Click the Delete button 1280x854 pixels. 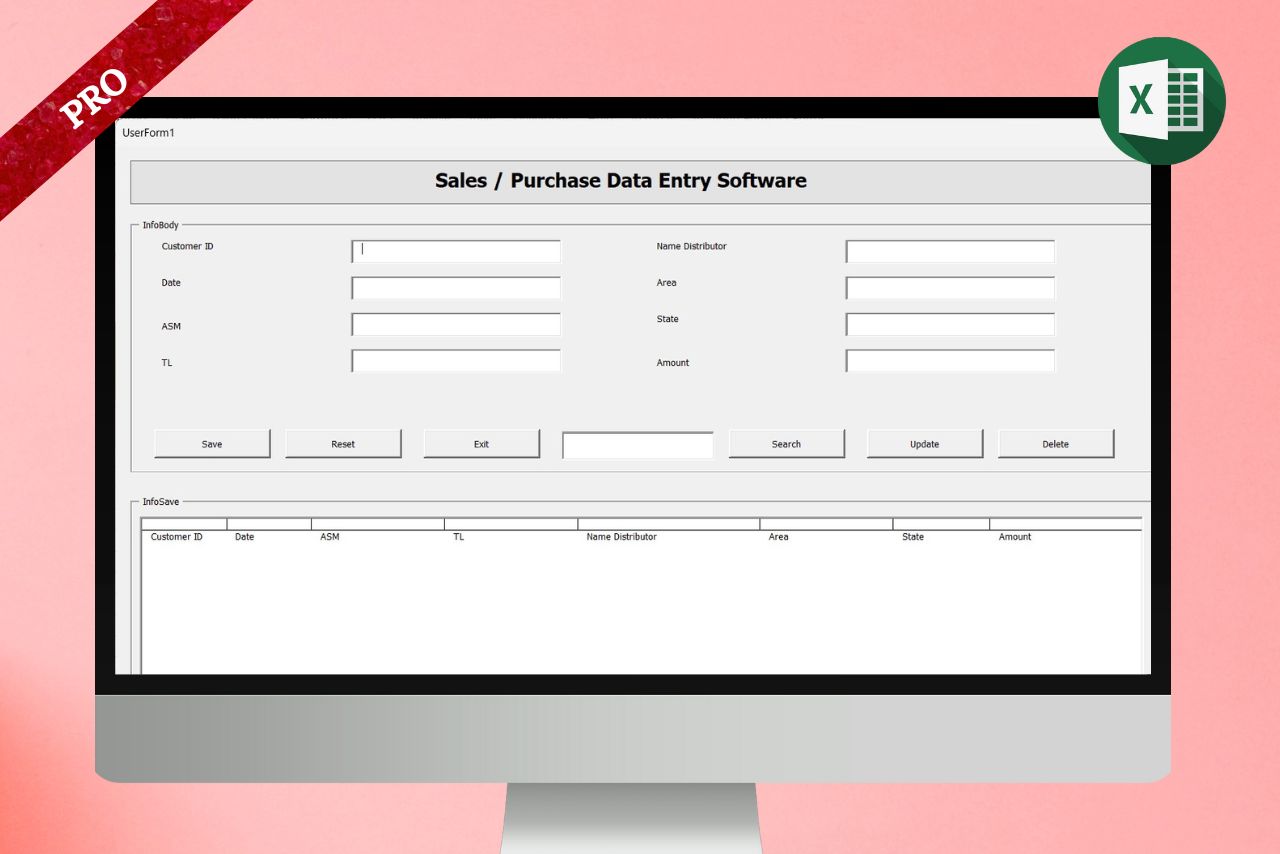pos(1055,444)
